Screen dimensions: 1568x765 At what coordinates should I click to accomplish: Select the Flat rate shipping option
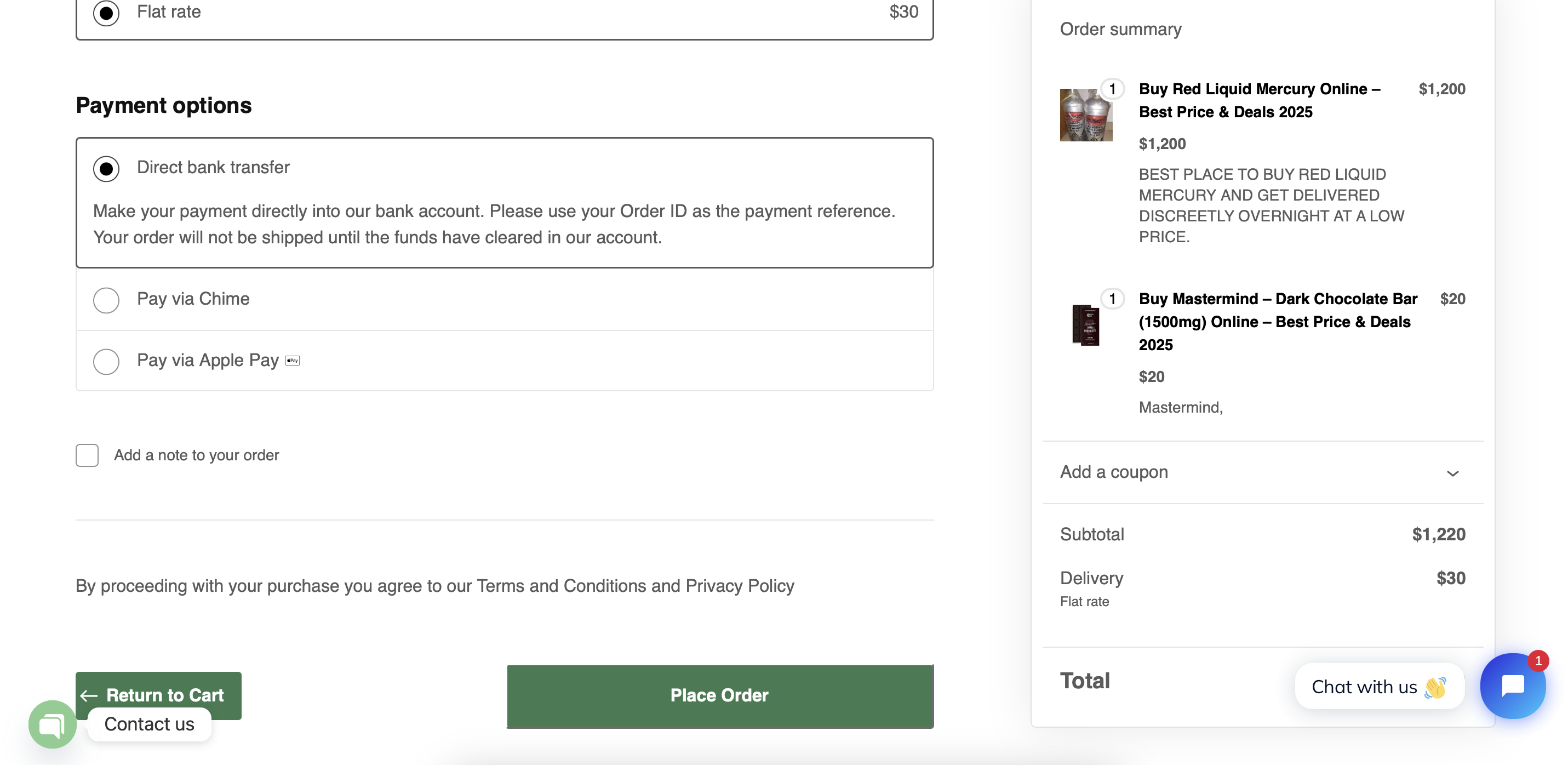[106, 13]
